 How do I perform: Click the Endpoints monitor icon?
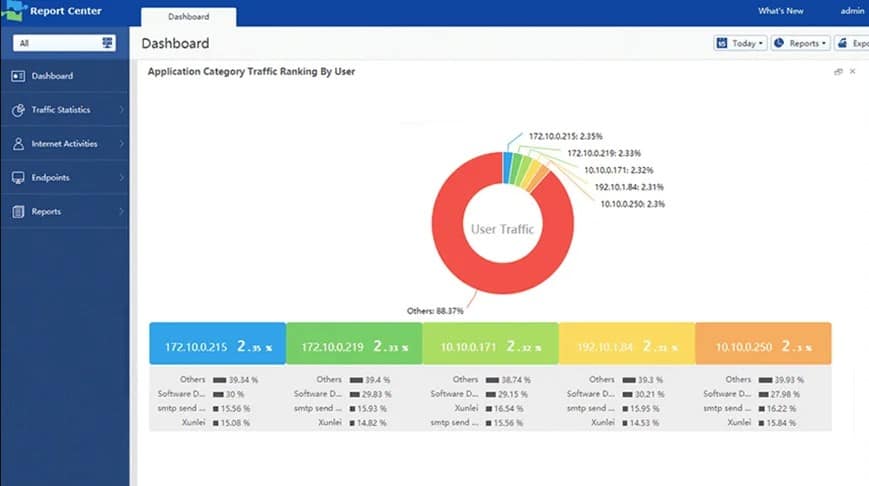pyautogui.click(x=18, y=178)
